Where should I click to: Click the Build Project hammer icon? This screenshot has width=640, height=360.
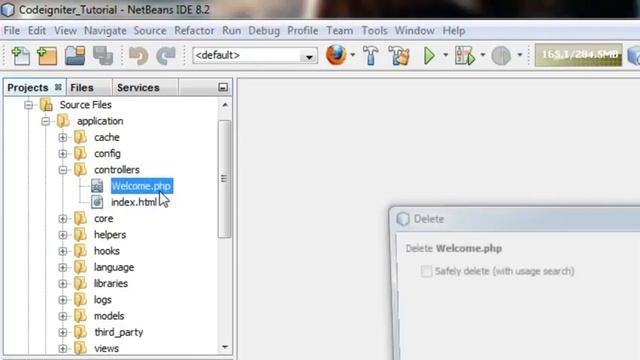[x=371, y=56]
